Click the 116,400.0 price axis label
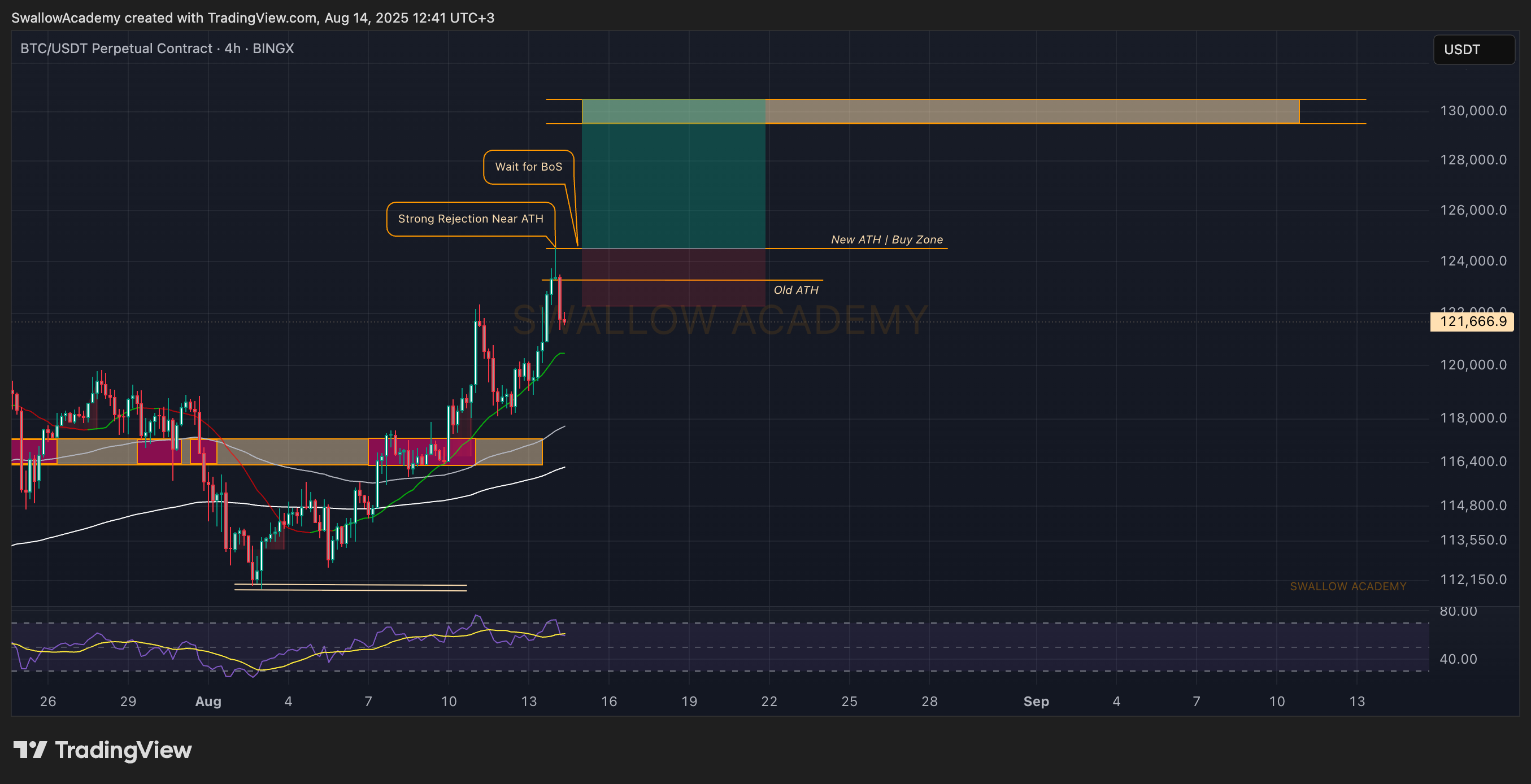Image resolution: width=1531 pixels, height=784 pixels. coord(1473,461)
